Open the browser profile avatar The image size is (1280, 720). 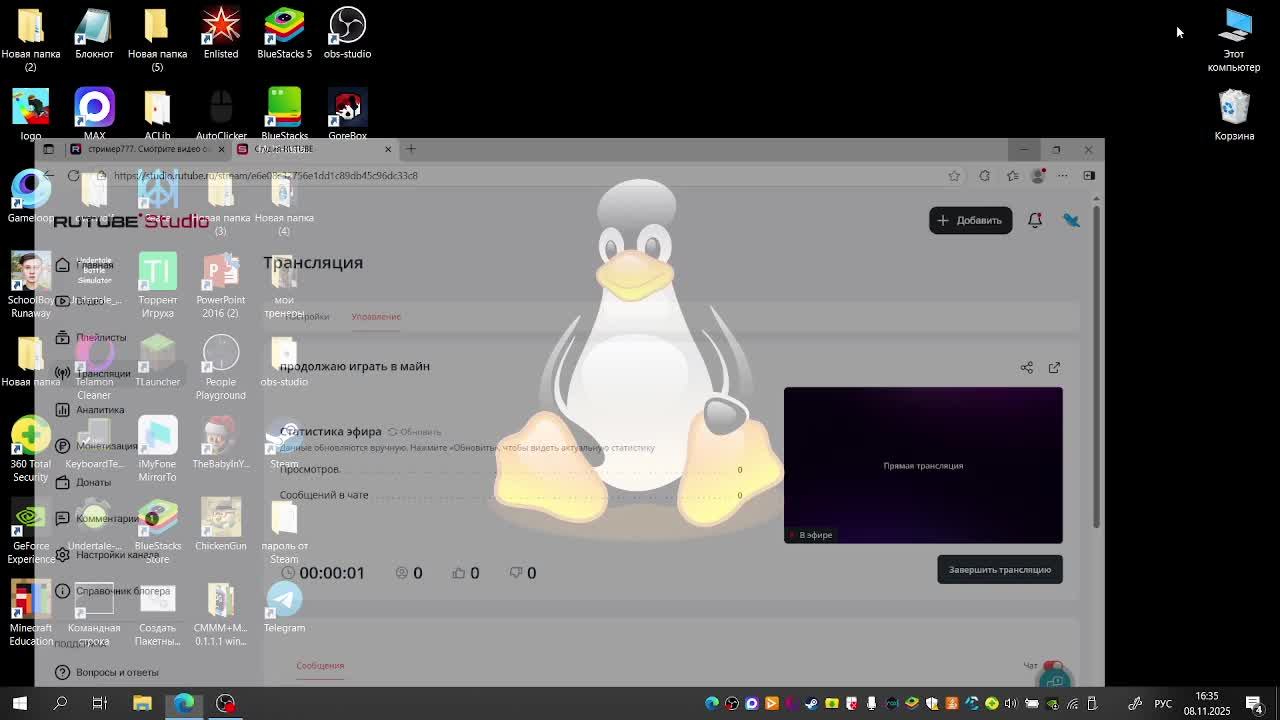click(1038, 176)
